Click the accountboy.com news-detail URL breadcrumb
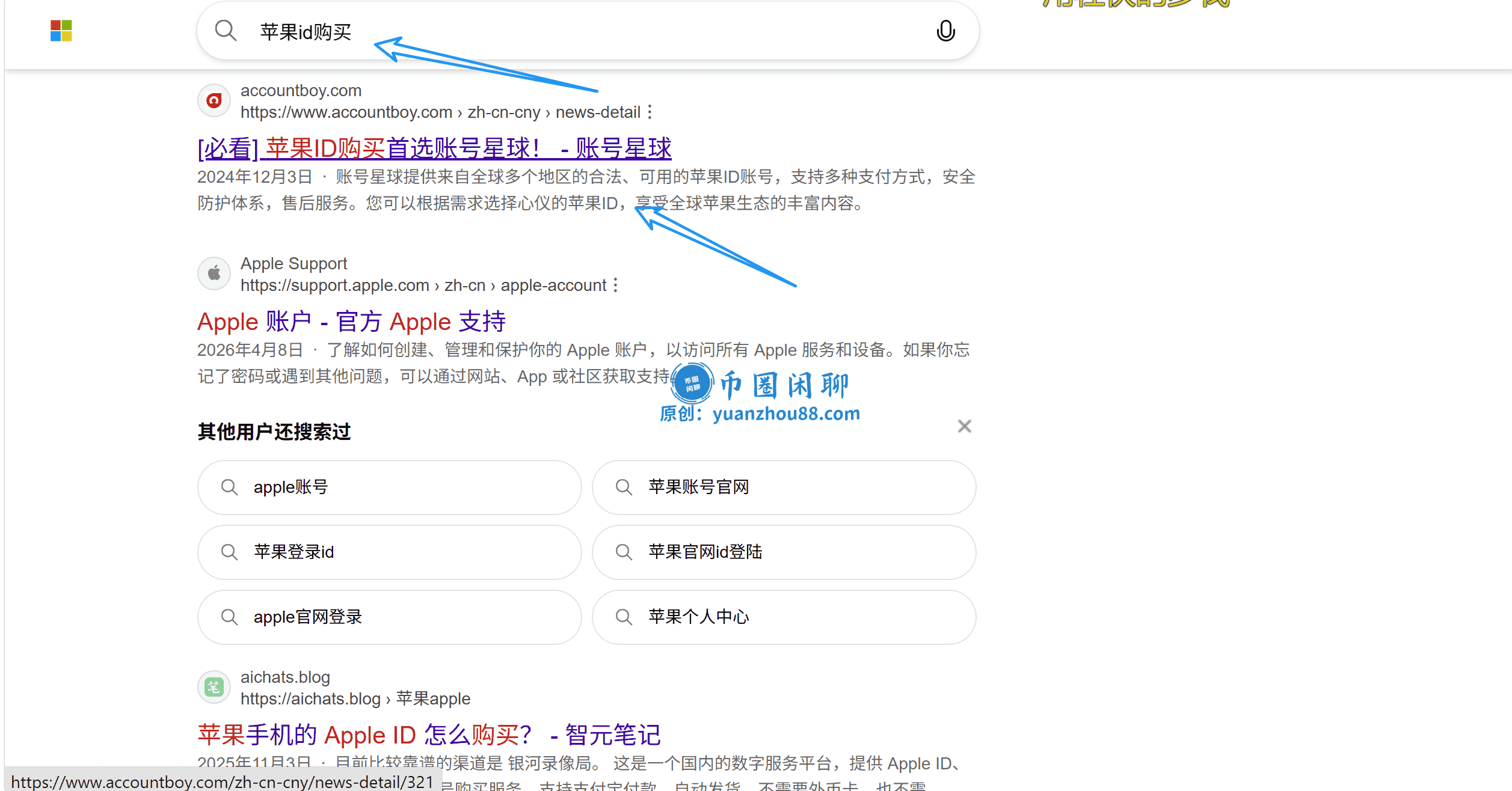 440,112
